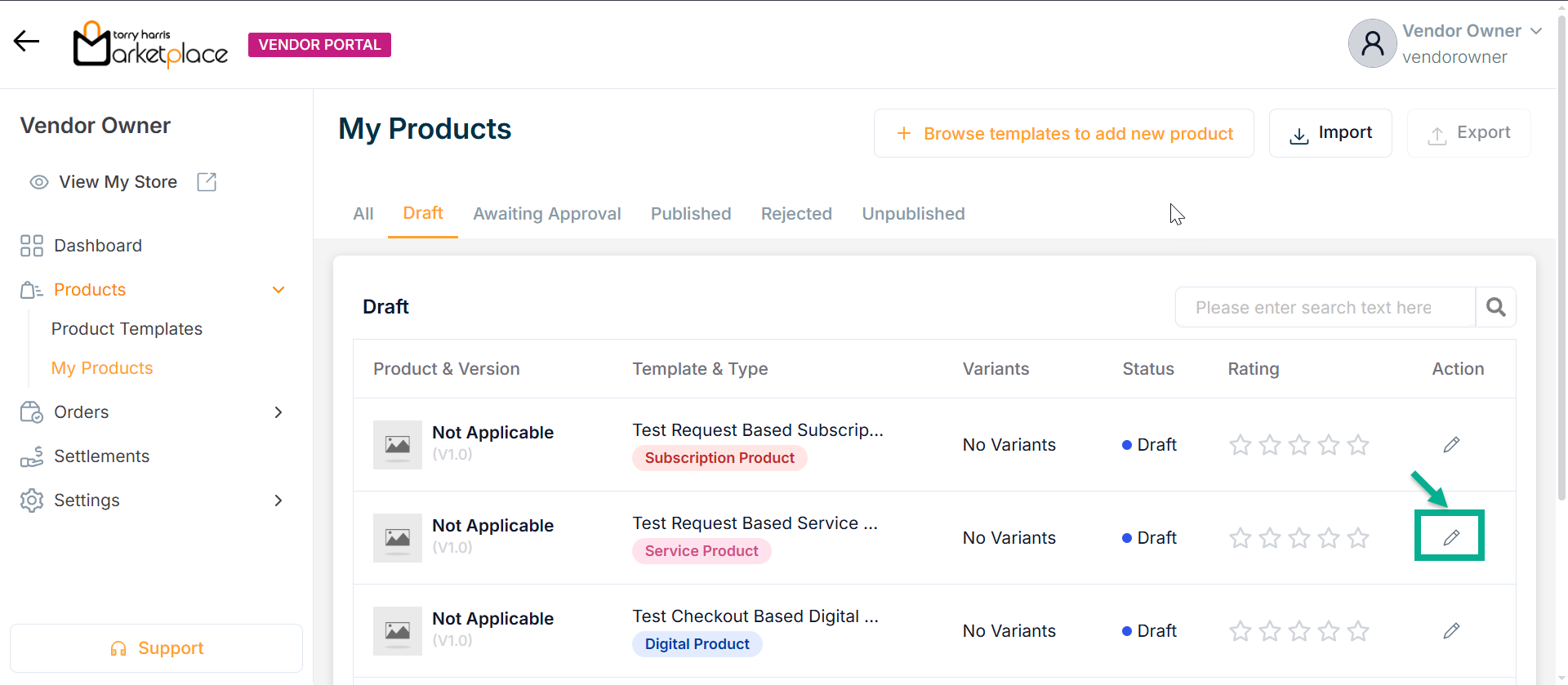Open external store link icon beside View My Store
Viewport: 1568px width, 685px height.
207,182
